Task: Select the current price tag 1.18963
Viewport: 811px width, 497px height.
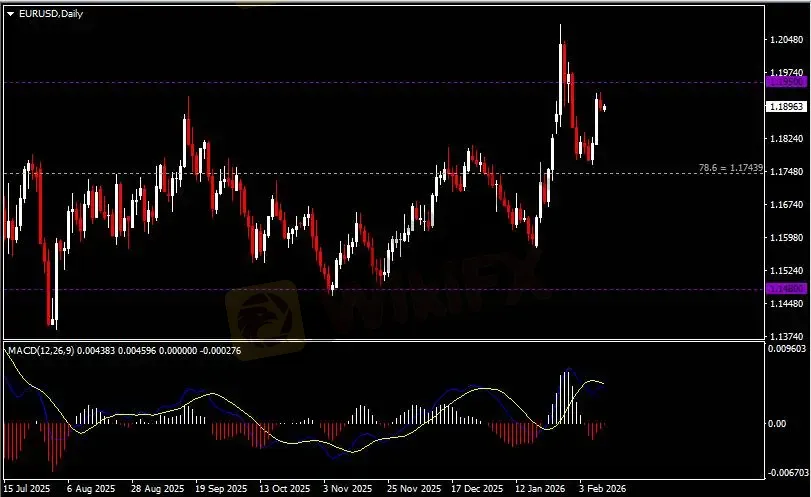Action: pos(786,107)
